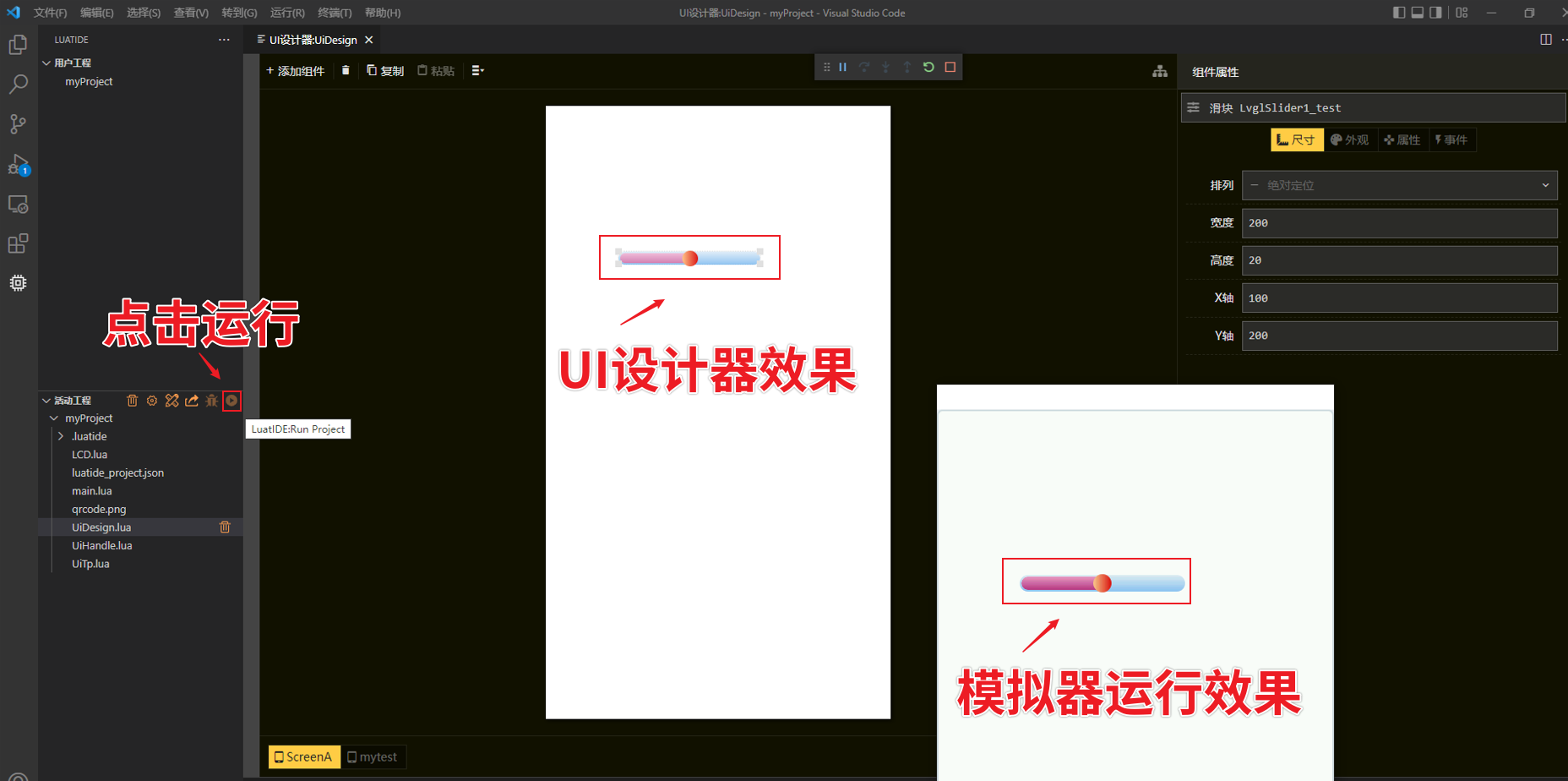Open the 排列 absolute positioning dropdown
Viewport: 1568px width, 781px height.
(x=1398, y=185)
